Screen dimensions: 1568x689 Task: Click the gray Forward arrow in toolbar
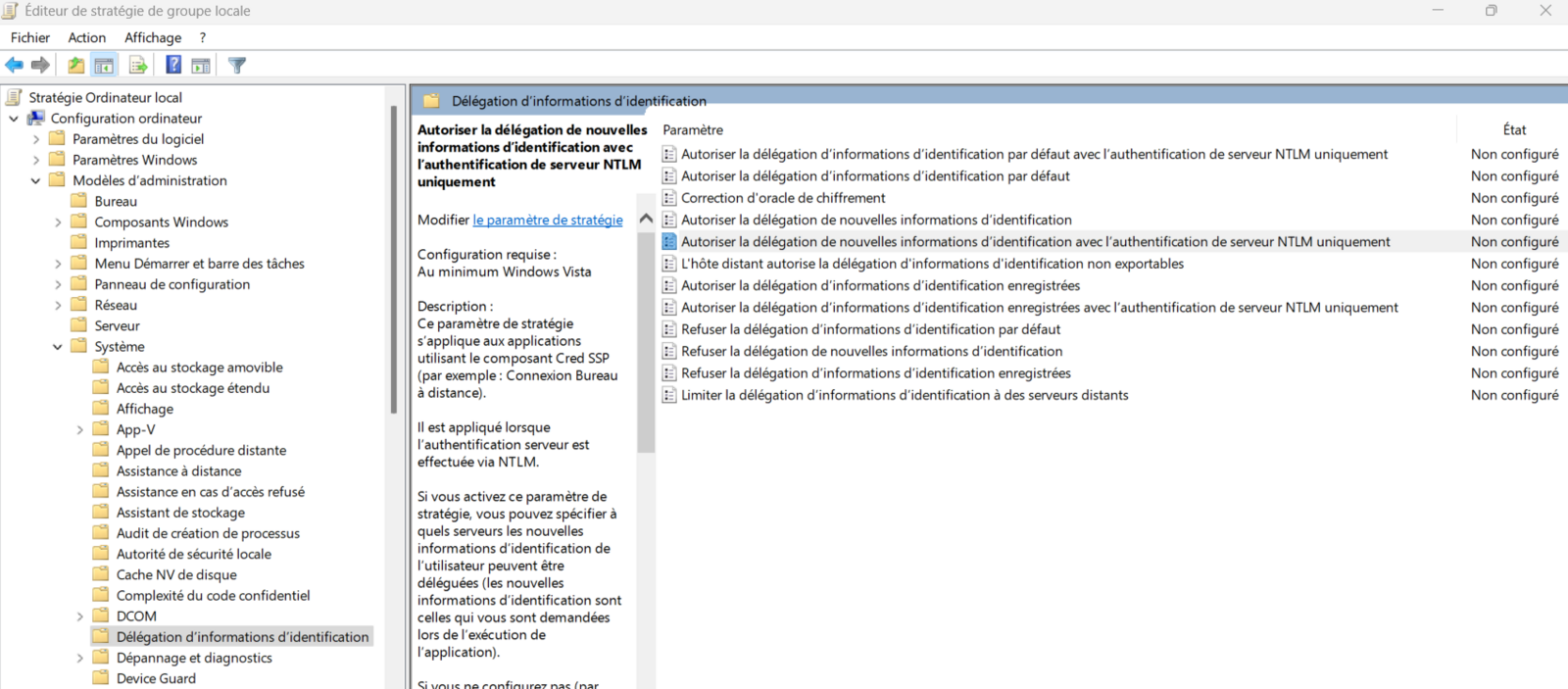40,66
